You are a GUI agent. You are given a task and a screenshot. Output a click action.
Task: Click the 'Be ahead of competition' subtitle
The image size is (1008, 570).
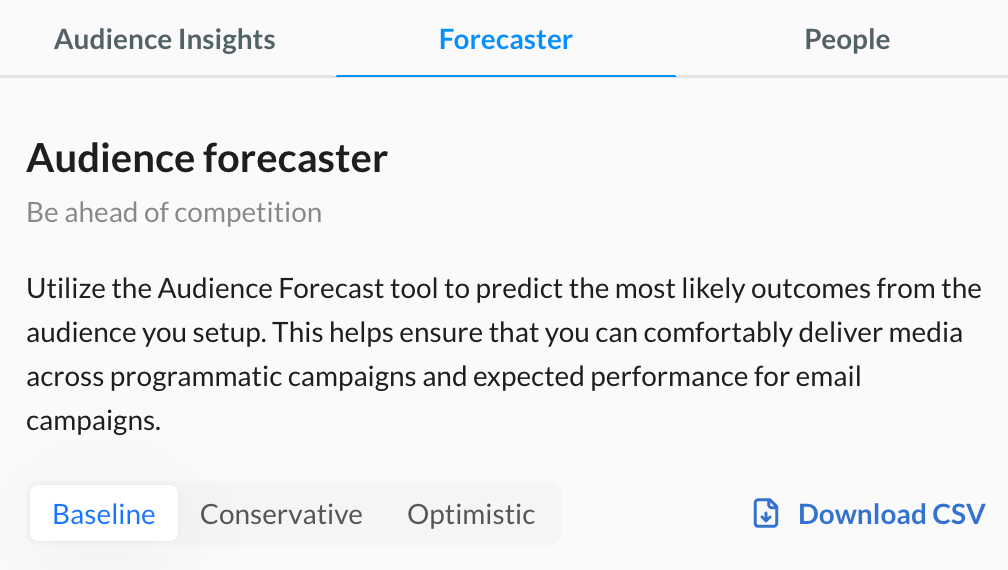click(x=174, y=213)
